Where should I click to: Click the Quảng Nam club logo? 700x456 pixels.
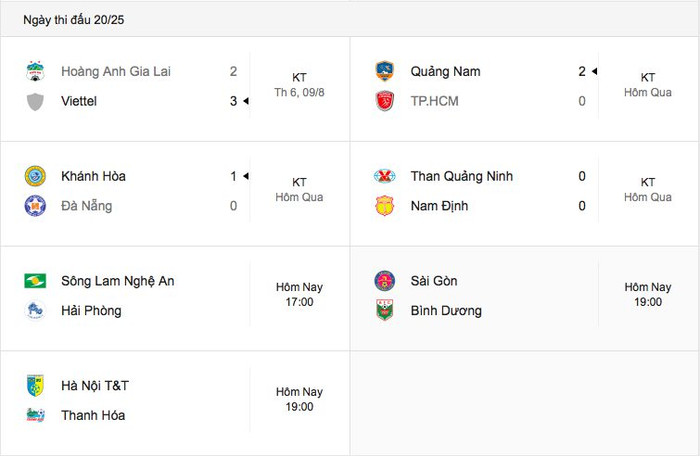384,71
